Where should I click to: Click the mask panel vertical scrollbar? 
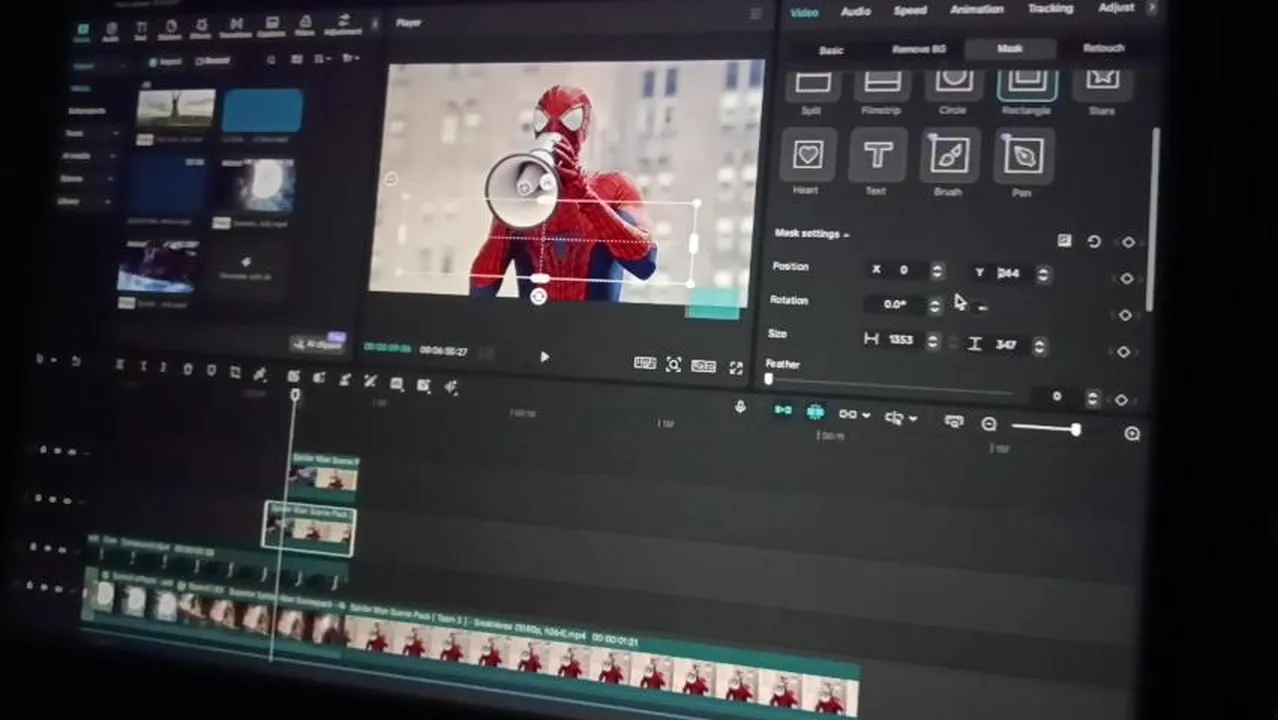pos(1154,218)
